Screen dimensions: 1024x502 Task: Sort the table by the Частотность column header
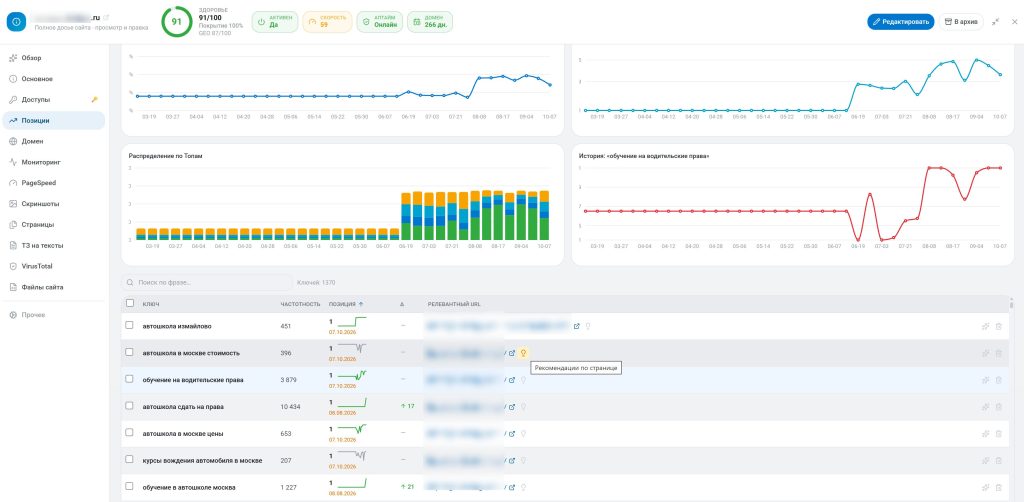tap(300, 304)
